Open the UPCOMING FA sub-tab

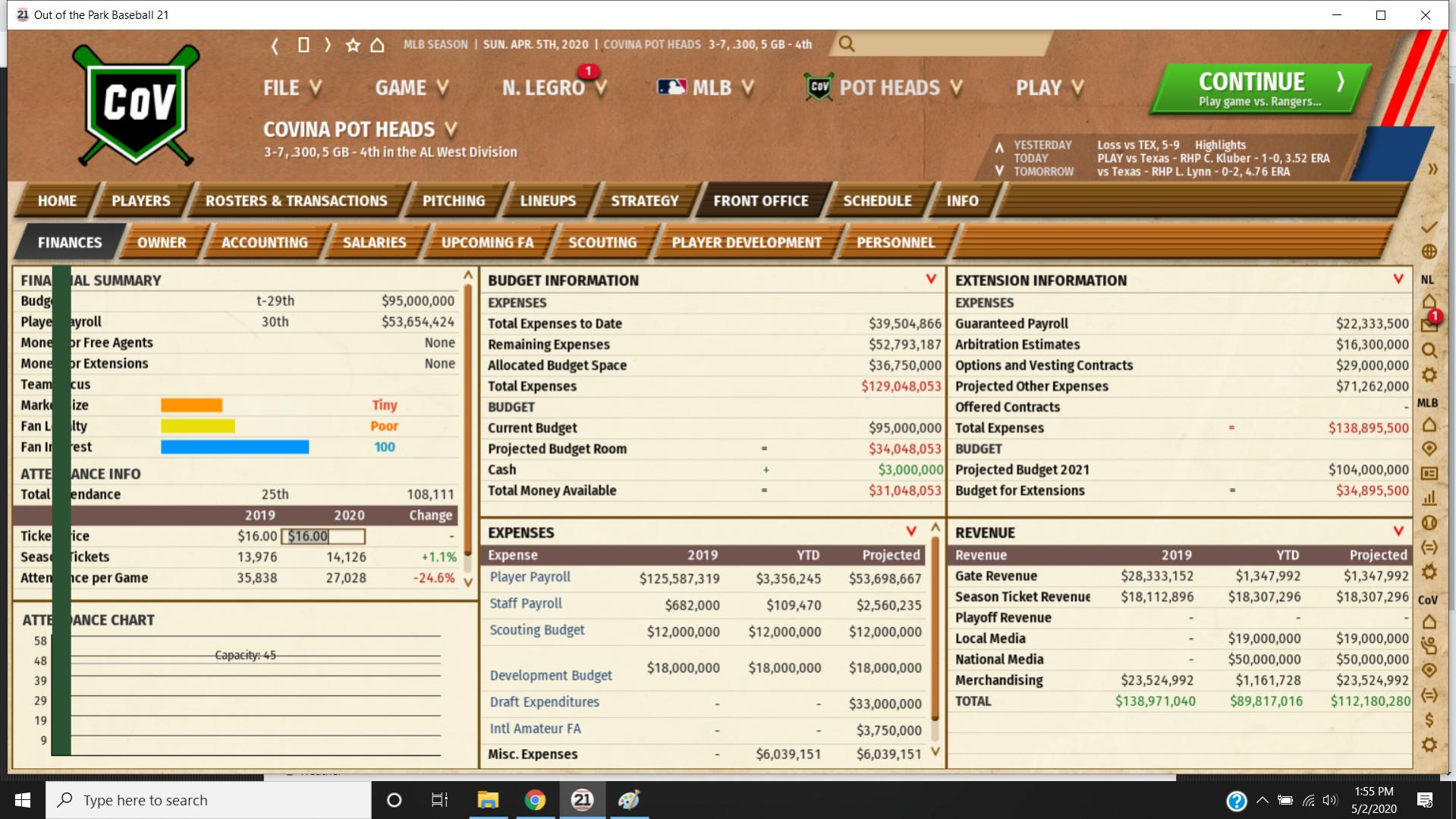click(x=488, y=242)
